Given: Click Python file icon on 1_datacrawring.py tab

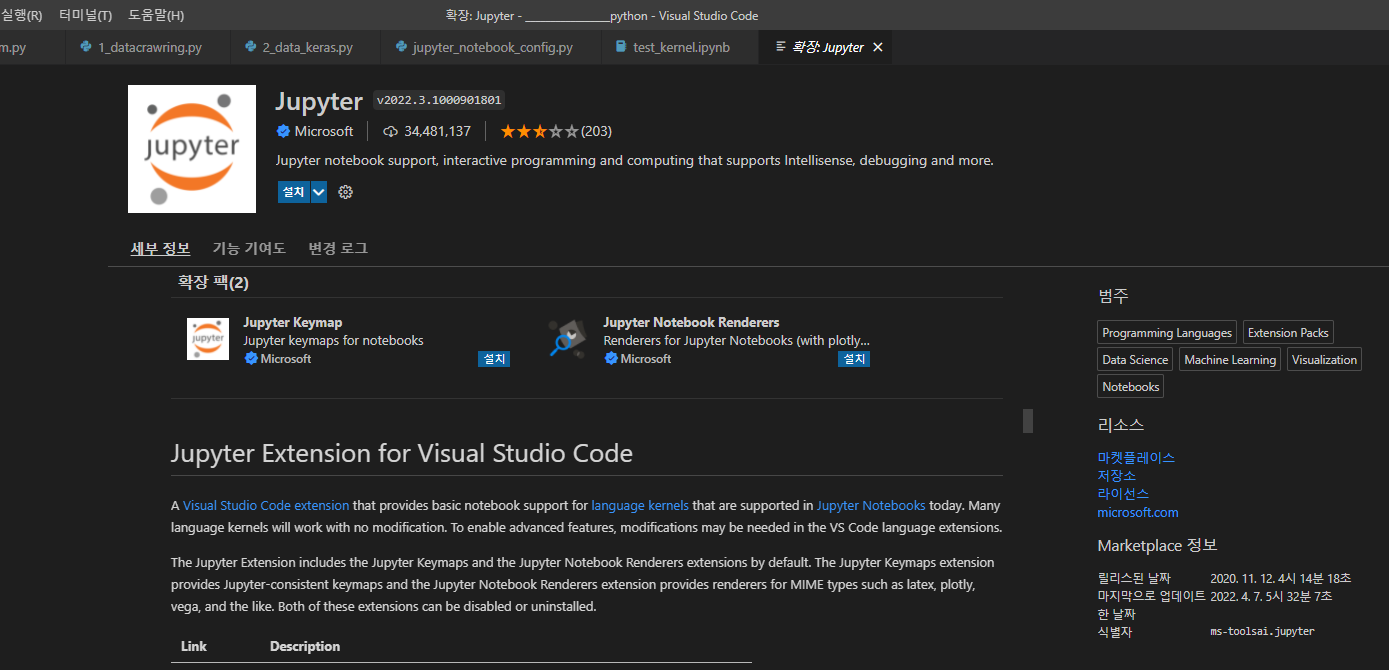Looking at the screenshot, I should click(87, 47).
